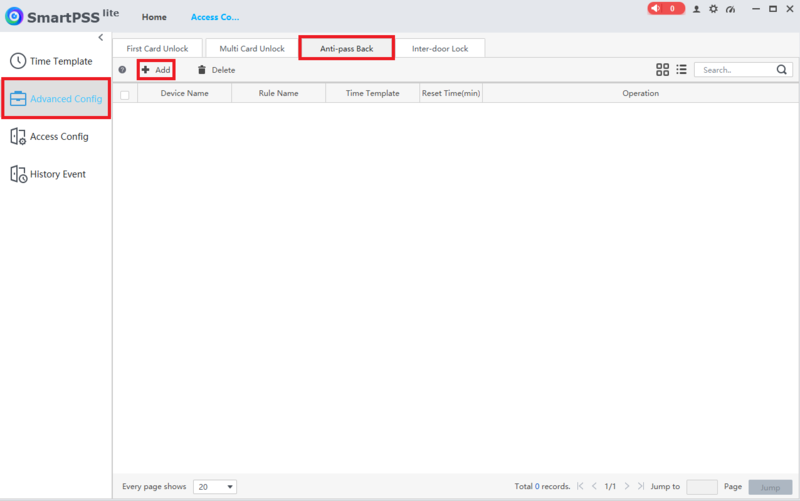Switch to list view

click(x=681, y=69)
